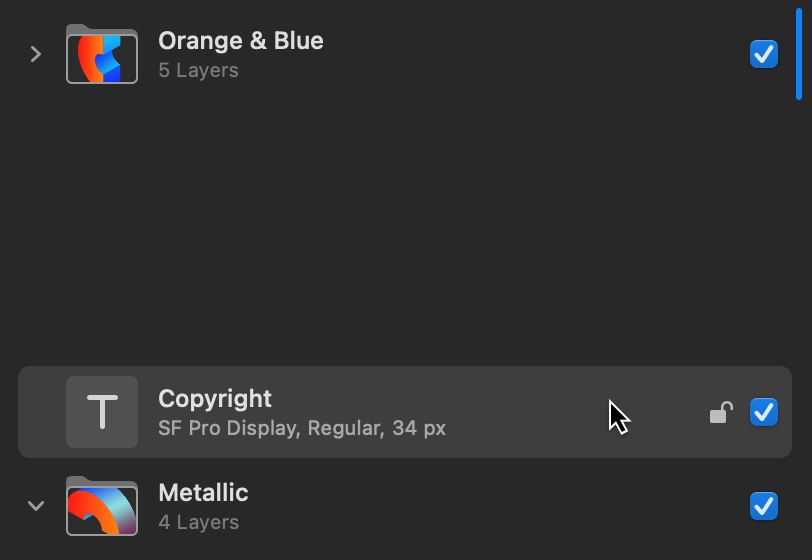Image resolution: width=812 pixels, height=560 pixels.
Task: Select the Orange & Blue group name
Action: (x=241, y=40)
